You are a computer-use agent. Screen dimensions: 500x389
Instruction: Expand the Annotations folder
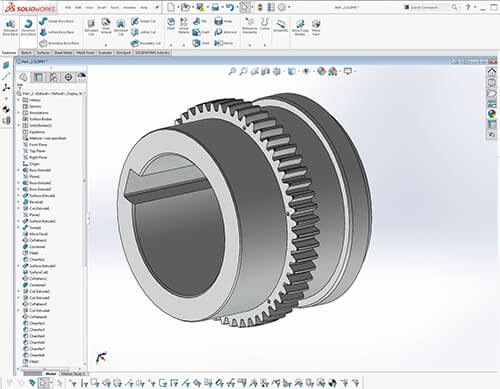point(19,113)
